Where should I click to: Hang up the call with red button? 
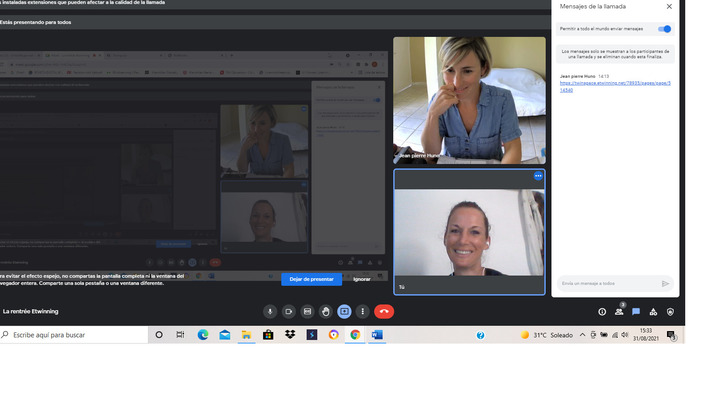(x=383, y=311)
